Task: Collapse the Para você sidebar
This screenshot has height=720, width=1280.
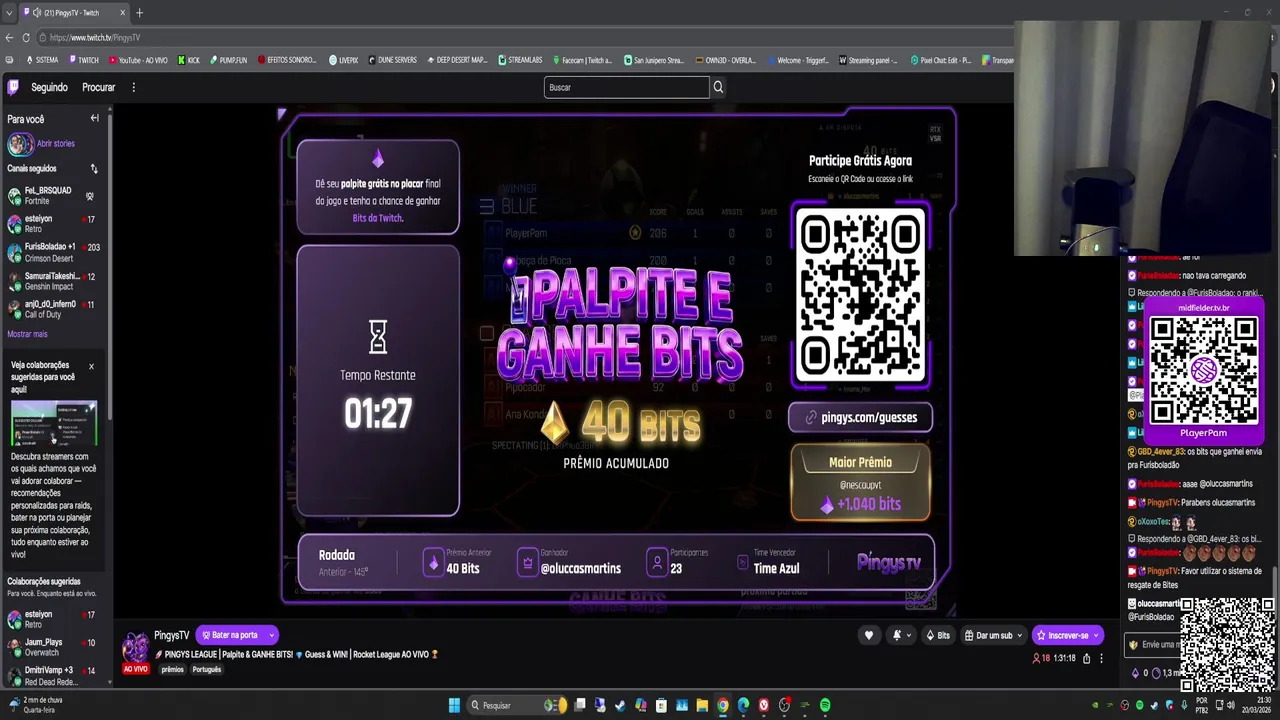Action: [94, 118]
